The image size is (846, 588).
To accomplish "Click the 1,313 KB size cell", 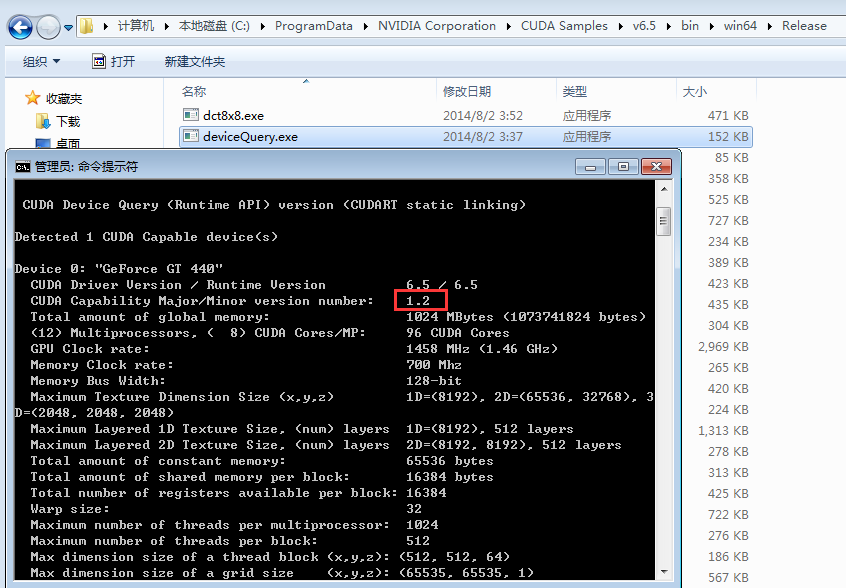I will click(x=724, y=430).
